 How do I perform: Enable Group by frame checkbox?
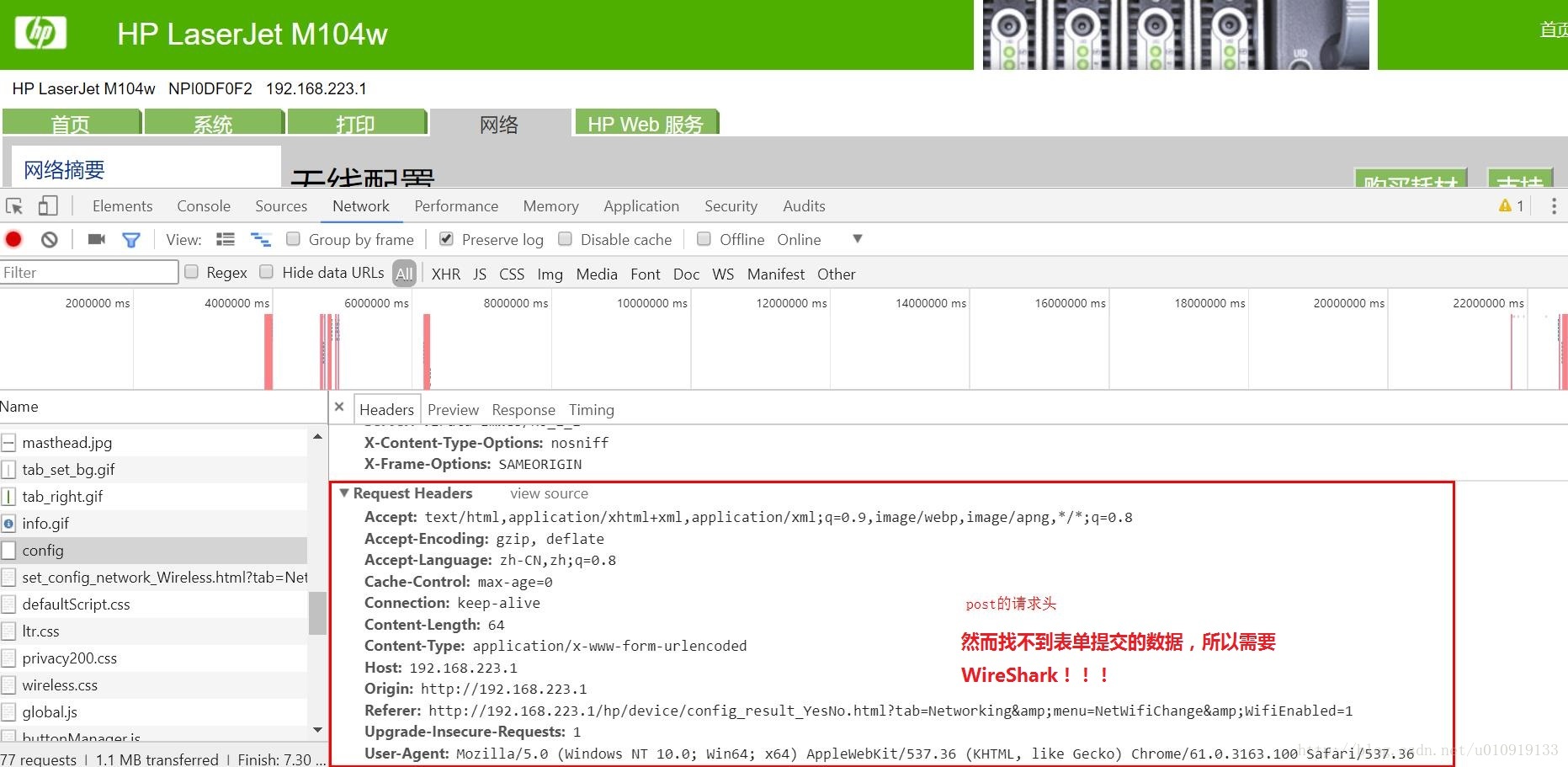pos(293,239)
